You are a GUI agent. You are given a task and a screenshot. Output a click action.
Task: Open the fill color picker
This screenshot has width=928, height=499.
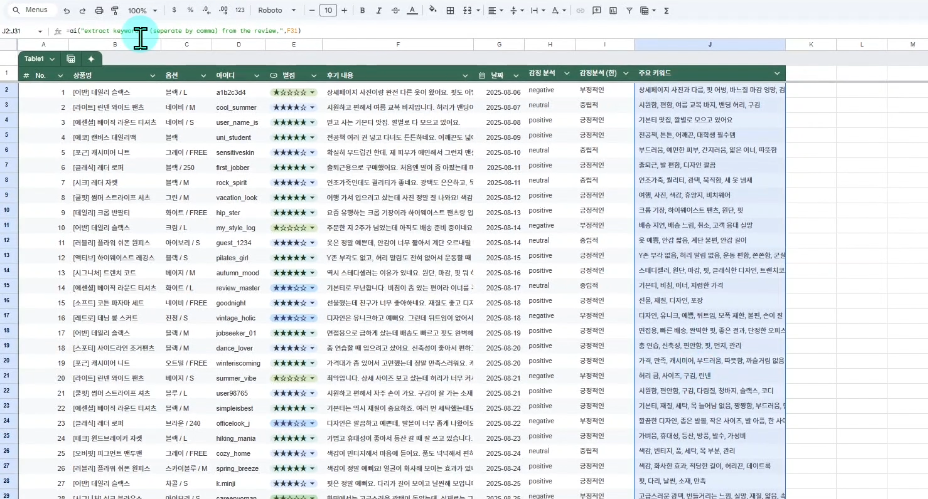pyautogui.click(x=433, y=11)
